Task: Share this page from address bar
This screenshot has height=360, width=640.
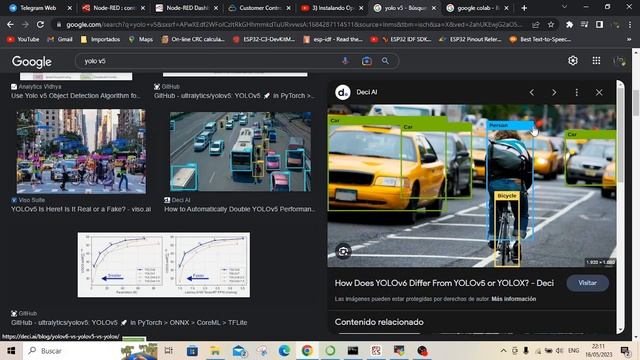Action: (536, 24)
